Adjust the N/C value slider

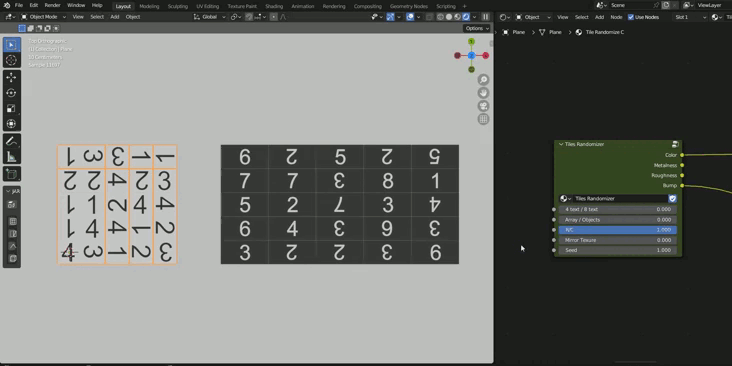(x=618, y=230)
